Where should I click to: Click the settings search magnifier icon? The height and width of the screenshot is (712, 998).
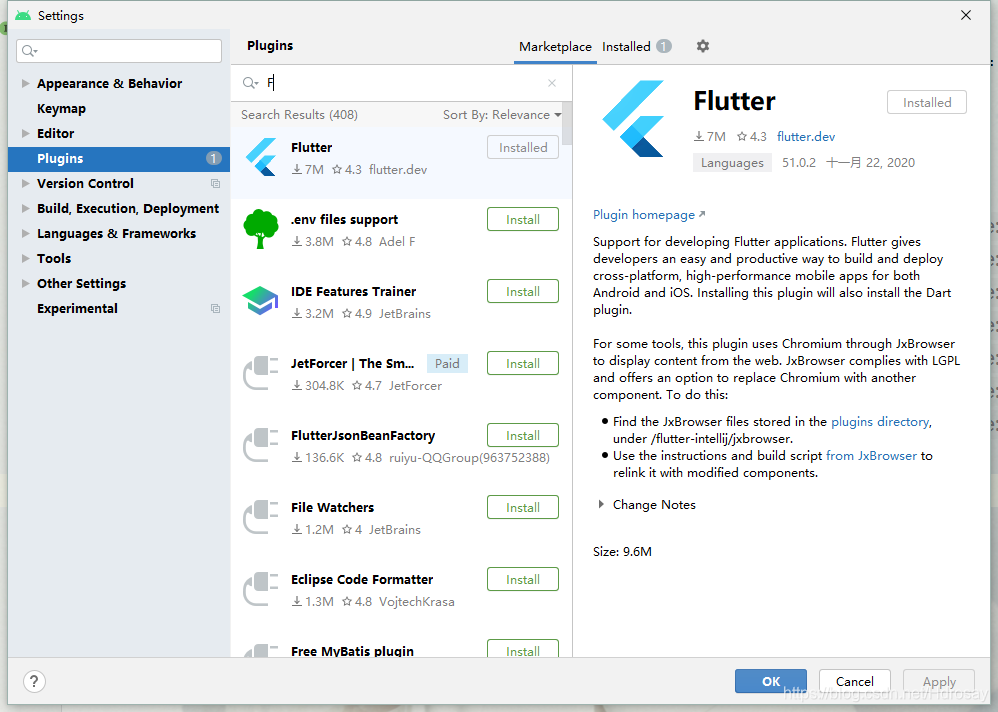click(29, 51)
